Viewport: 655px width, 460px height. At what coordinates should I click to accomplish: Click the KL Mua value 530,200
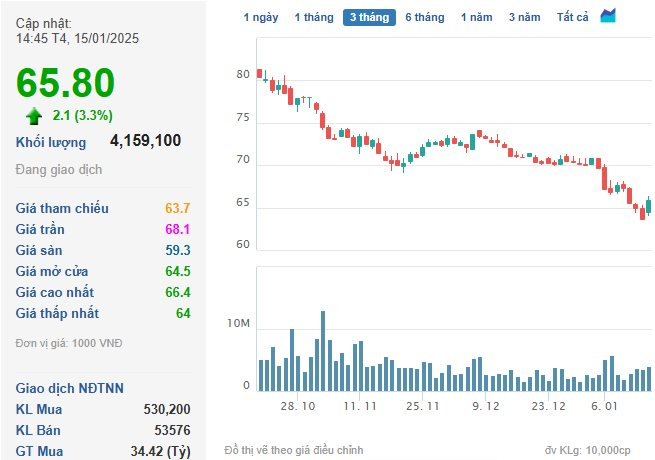tap(167, 409)
